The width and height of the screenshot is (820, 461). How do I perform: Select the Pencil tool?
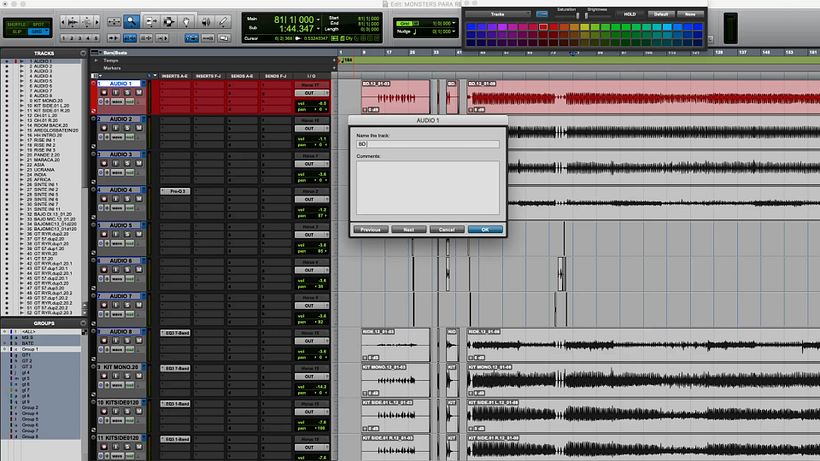pyautogui.click(x=223, y=21)
